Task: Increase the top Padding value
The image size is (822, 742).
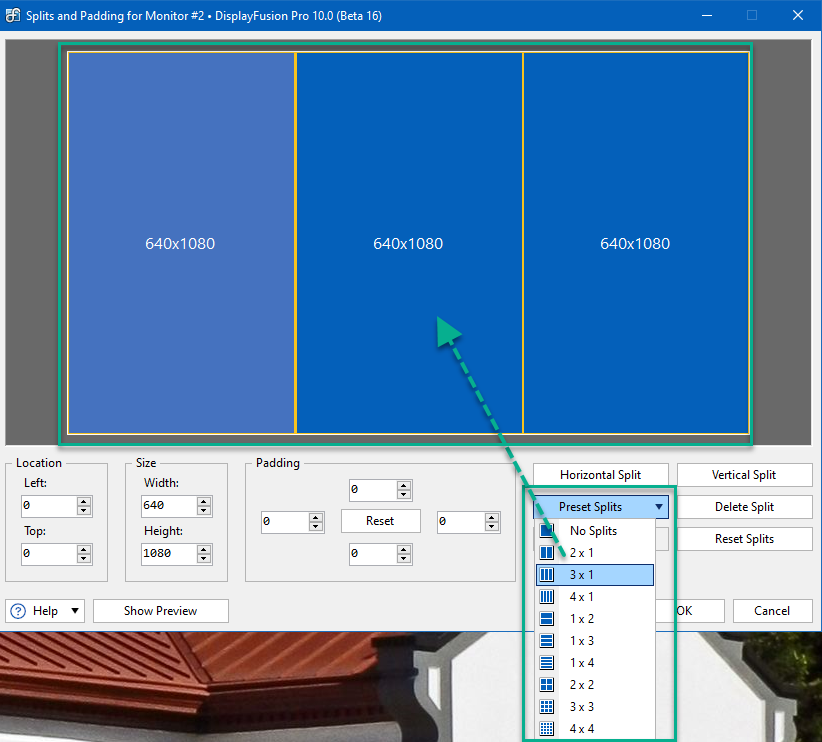Action: 404,486
